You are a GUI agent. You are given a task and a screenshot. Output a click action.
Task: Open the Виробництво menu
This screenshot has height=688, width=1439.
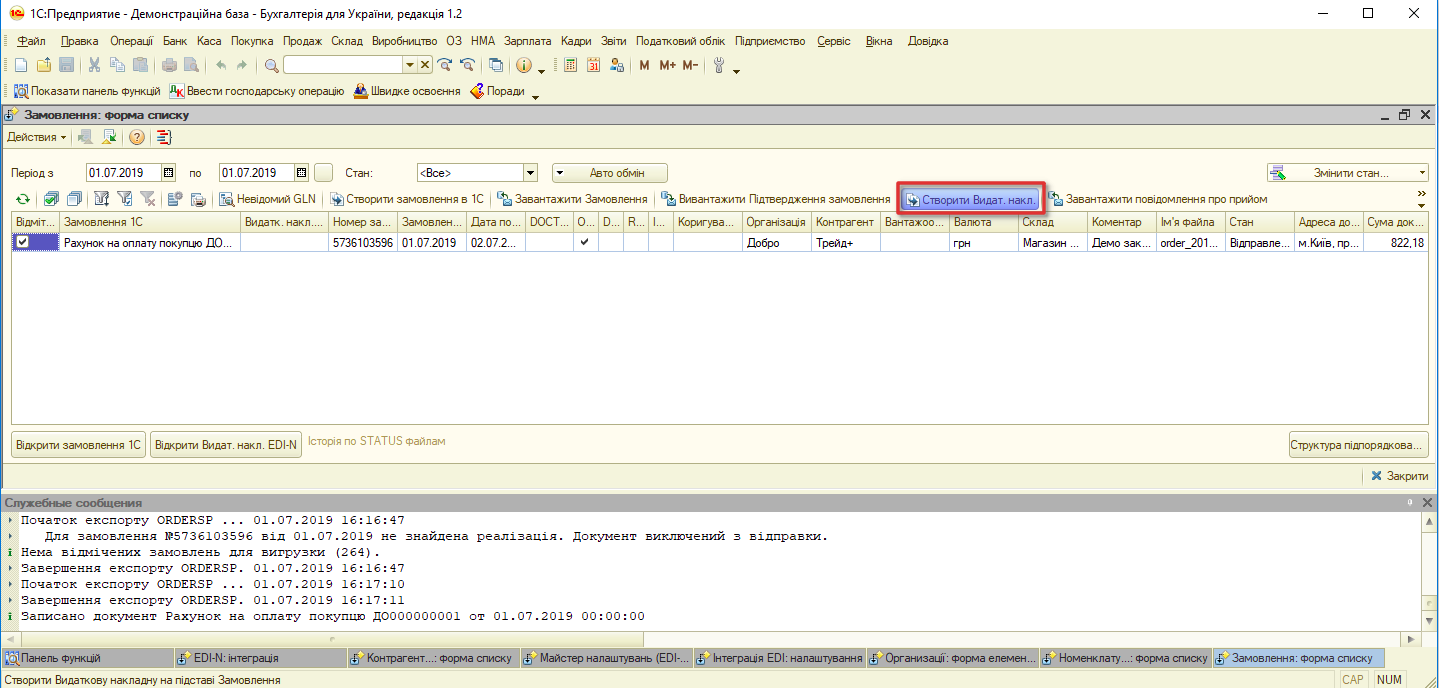pos(404,41)
